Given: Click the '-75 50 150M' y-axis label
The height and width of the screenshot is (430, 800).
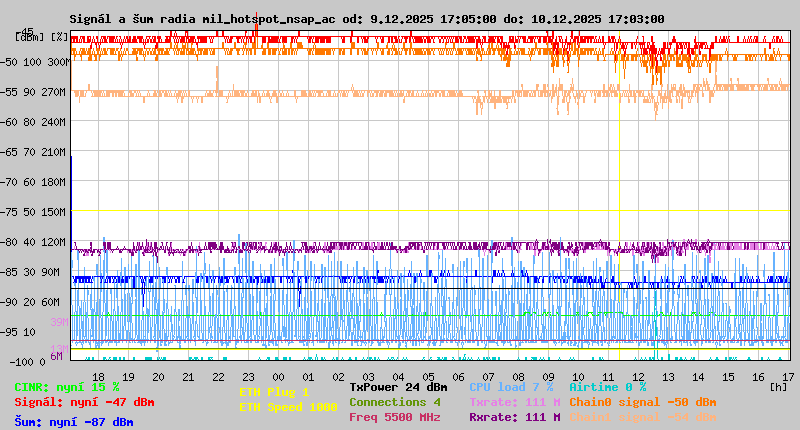Looking at the screenshot, I should point(33,212).
